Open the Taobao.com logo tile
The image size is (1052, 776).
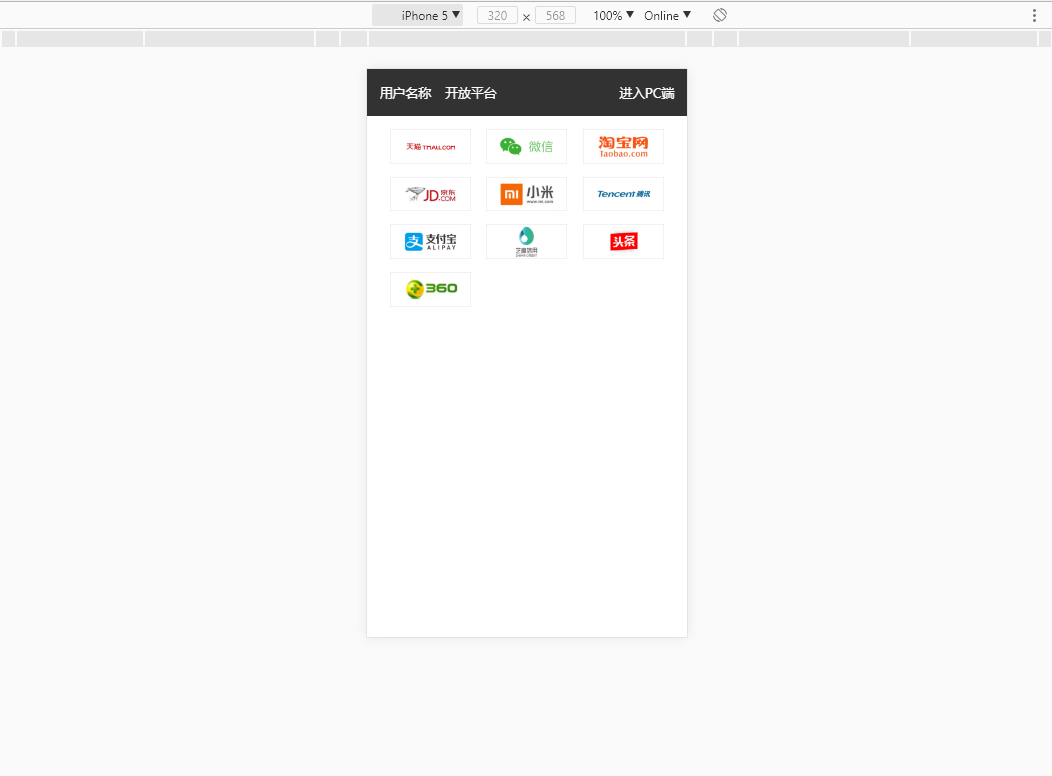pyautogui.click(x=623, y=147)
